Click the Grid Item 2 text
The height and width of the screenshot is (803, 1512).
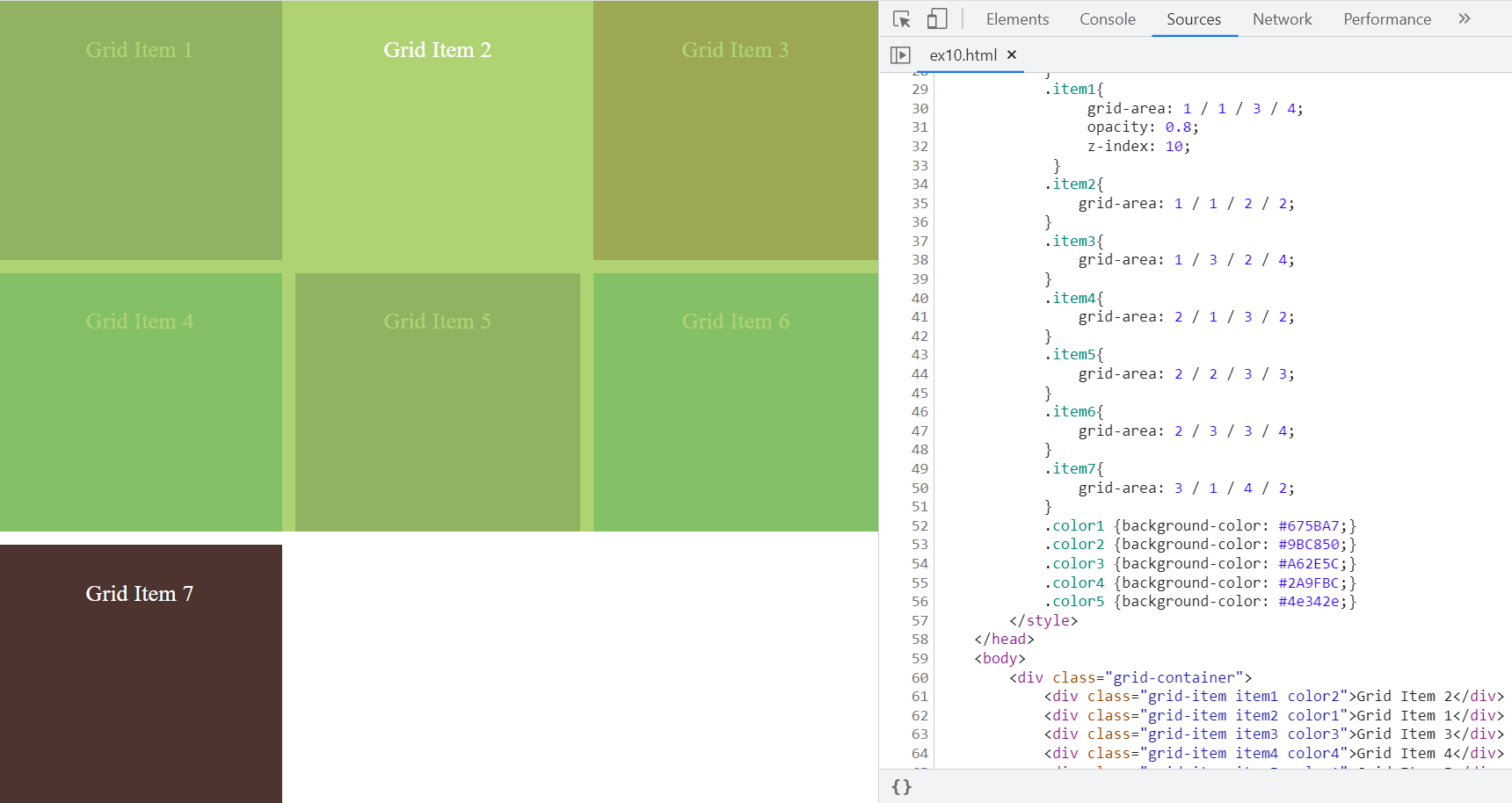pyautogui.click(x=437, y=50)
